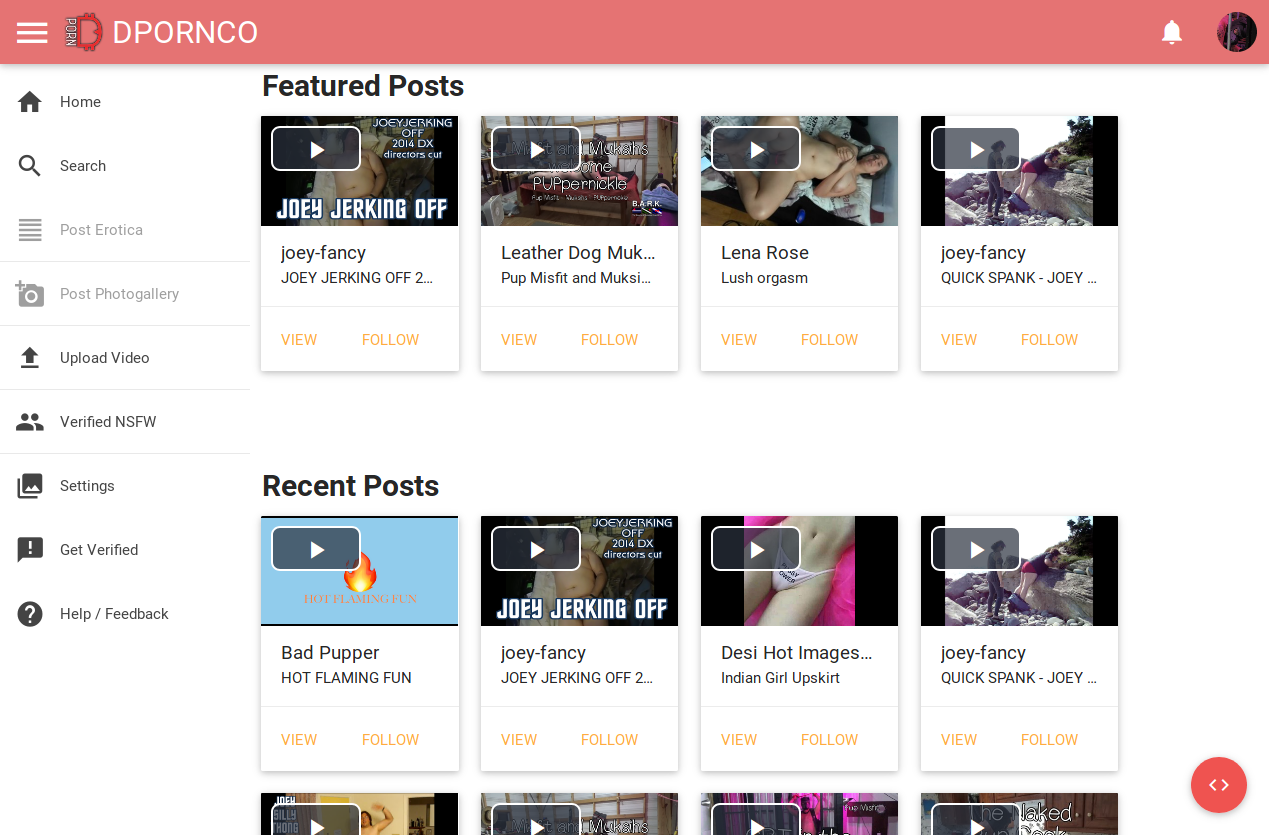Click VIEW on the Bad Pupper post
The height and width of the screenshot is (835, 1269).
(x=299, y=740)
